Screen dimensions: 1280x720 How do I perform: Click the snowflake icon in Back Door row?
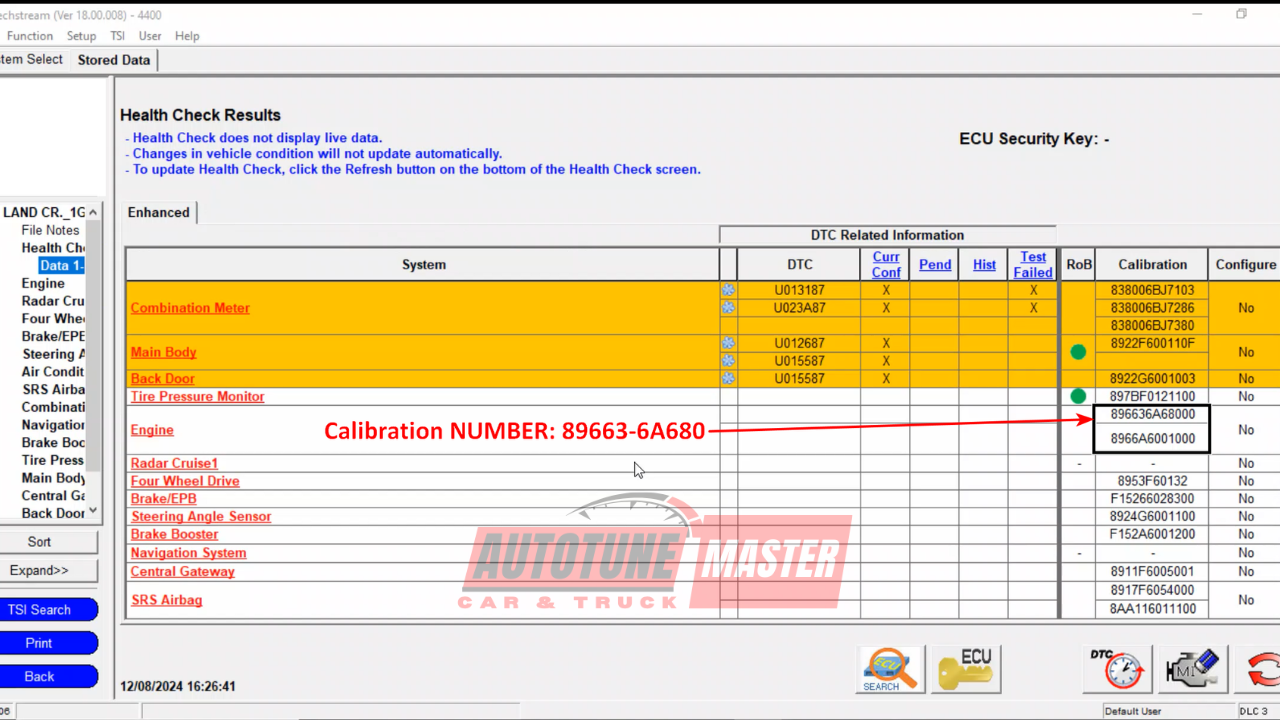pos(728,379)
